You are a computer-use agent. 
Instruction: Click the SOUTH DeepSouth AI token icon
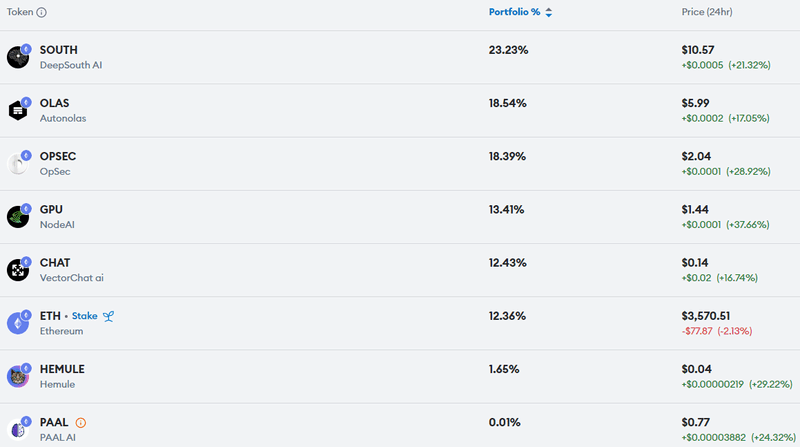click(18, 57)
